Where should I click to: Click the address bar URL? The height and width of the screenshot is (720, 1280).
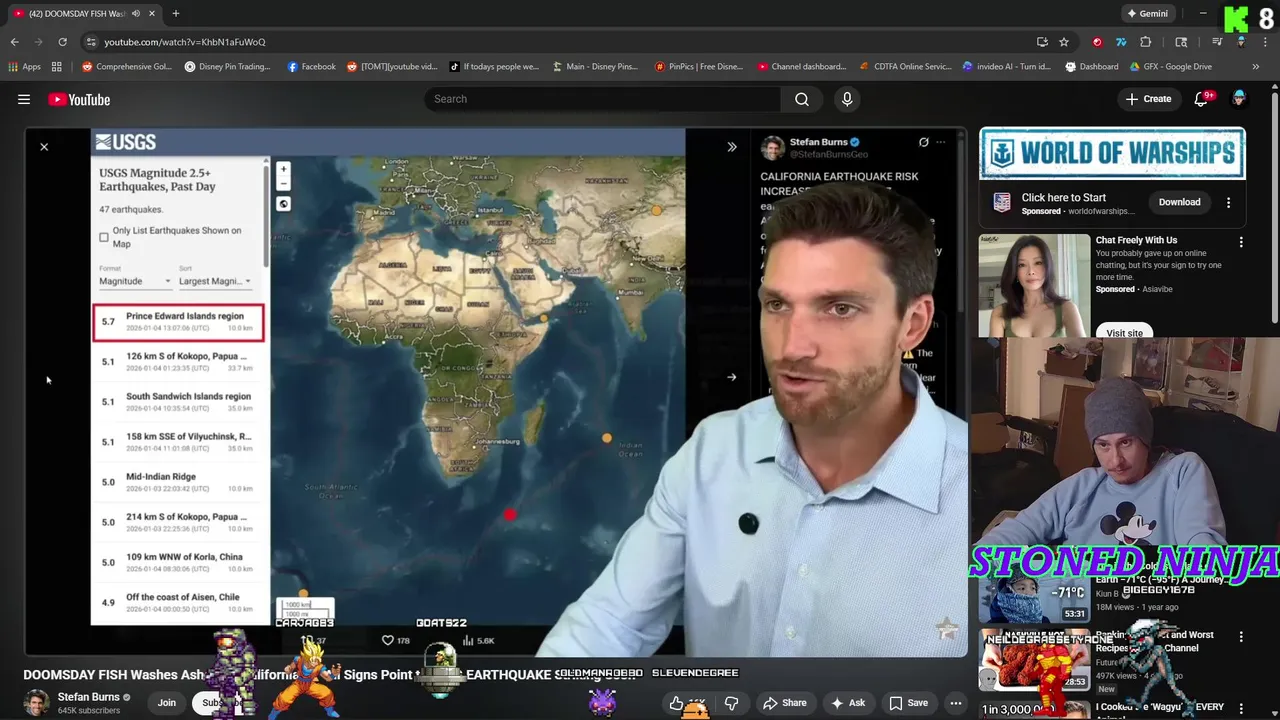coord(185,42)
